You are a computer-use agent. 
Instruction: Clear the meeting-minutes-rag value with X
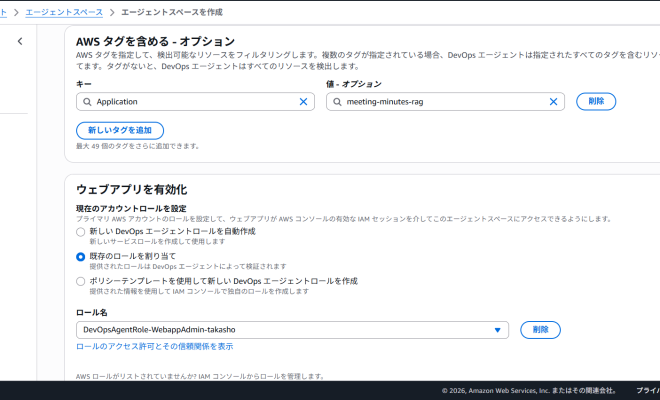pos(553,102)
